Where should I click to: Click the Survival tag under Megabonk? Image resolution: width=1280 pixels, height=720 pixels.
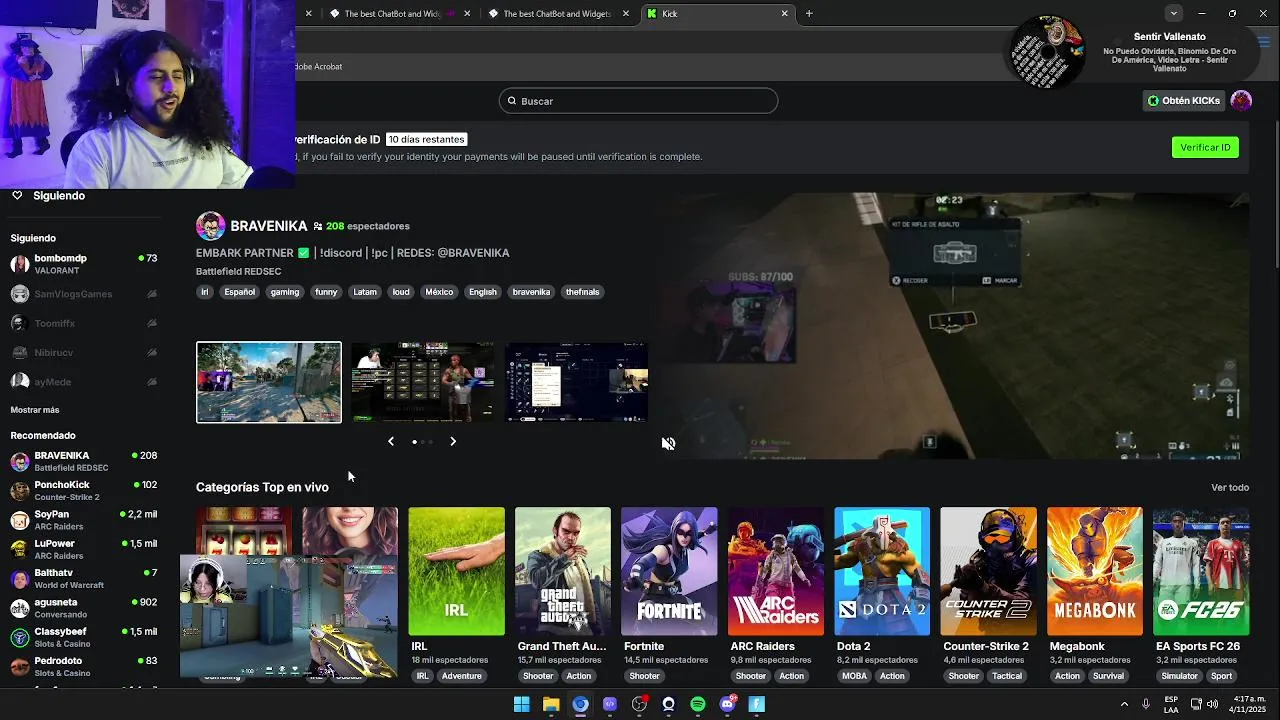(1108, 676)
